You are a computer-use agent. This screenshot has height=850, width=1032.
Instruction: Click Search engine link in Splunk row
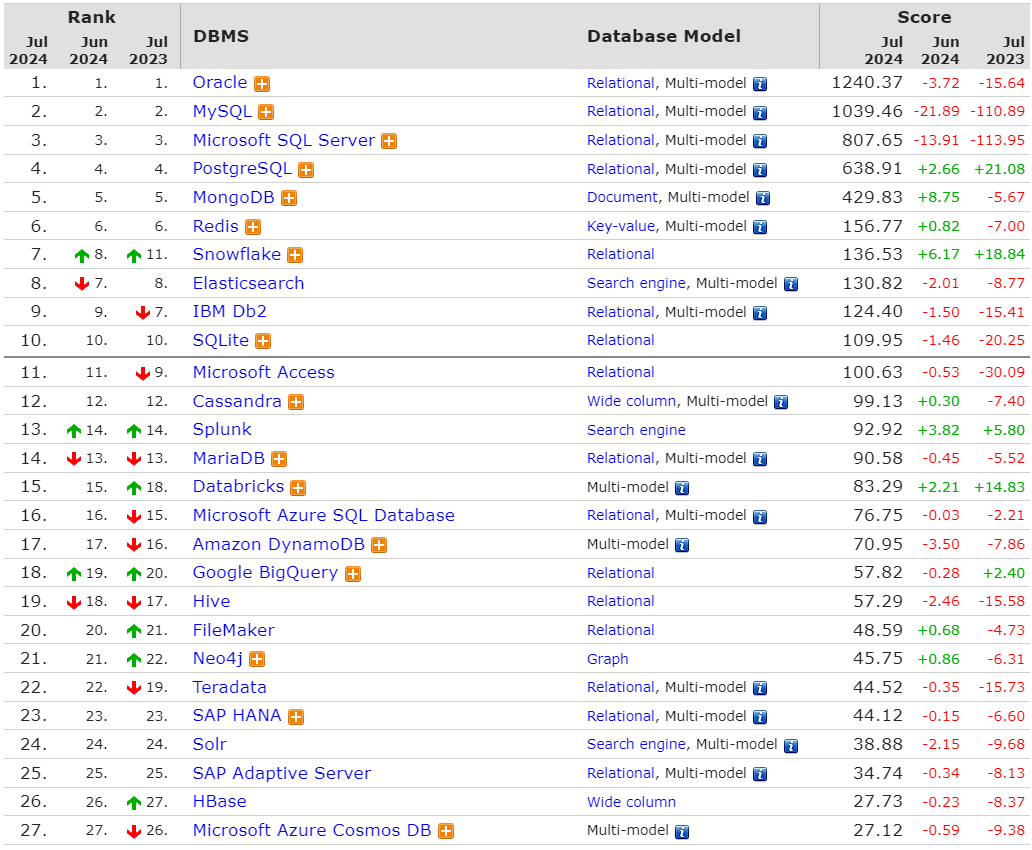pyautogui.click(x=636, y=431)
